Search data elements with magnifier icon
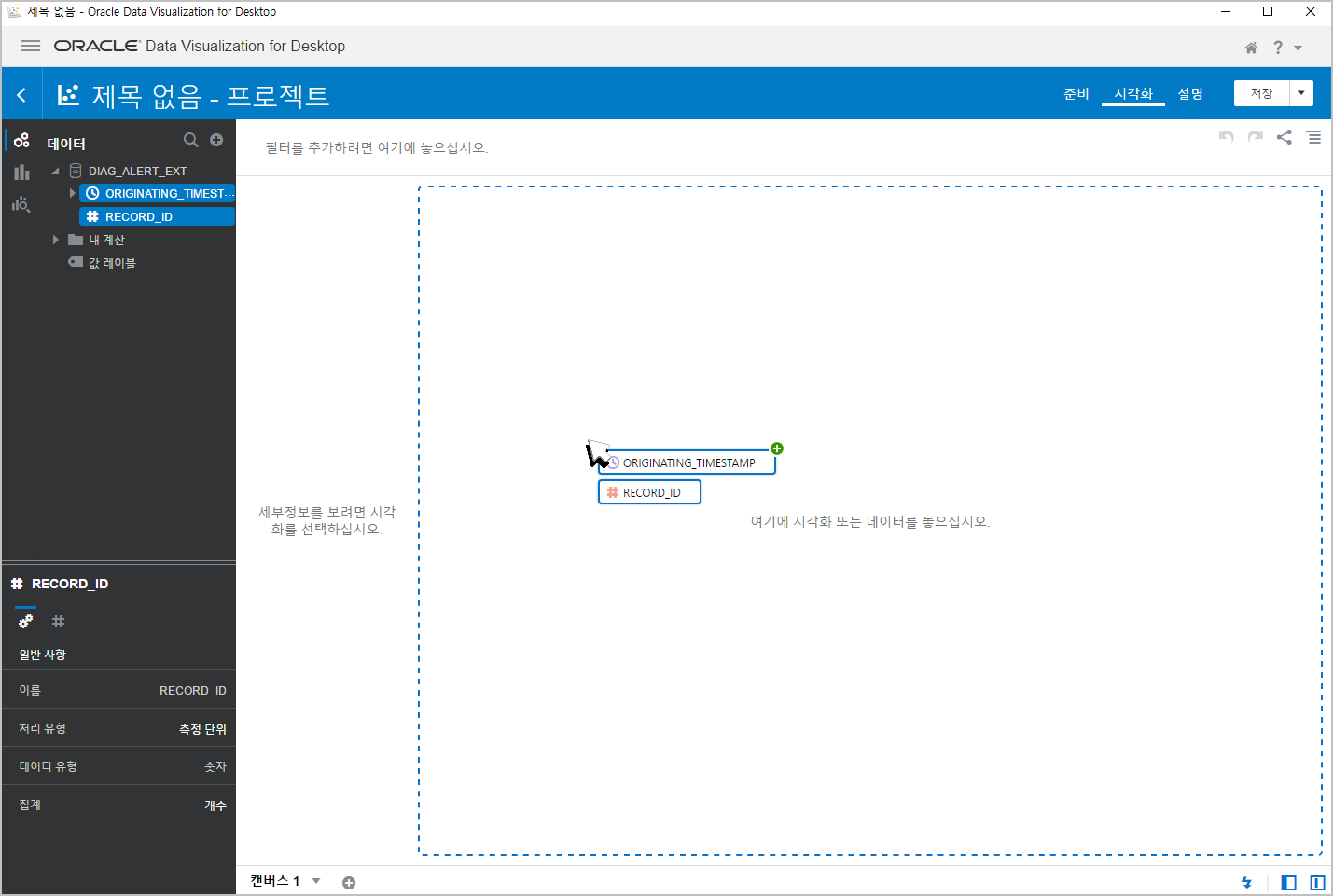This screenshot has height=896, width=1333. 191,140
